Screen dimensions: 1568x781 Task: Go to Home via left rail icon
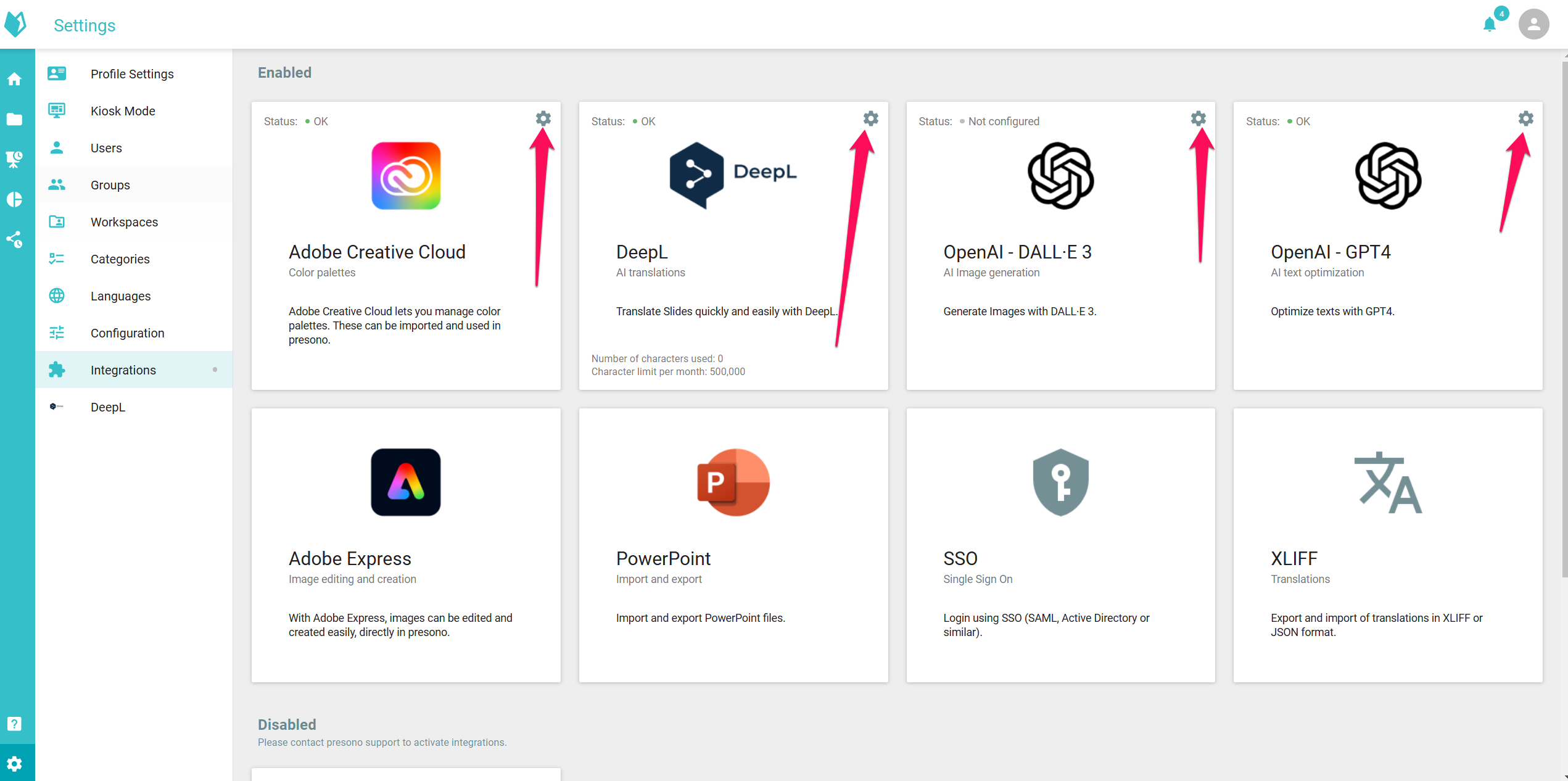14,79
